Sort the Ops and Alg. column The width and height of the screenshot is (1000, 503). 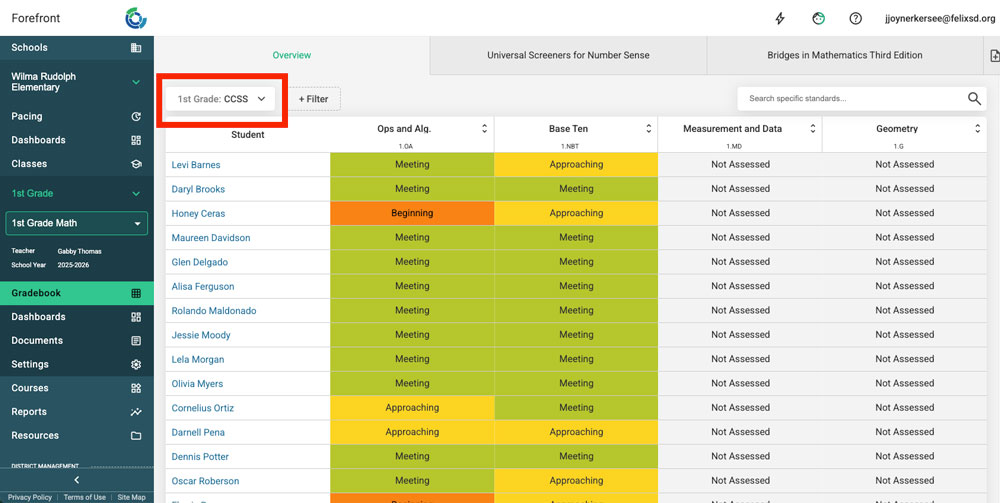pos(485,129)
